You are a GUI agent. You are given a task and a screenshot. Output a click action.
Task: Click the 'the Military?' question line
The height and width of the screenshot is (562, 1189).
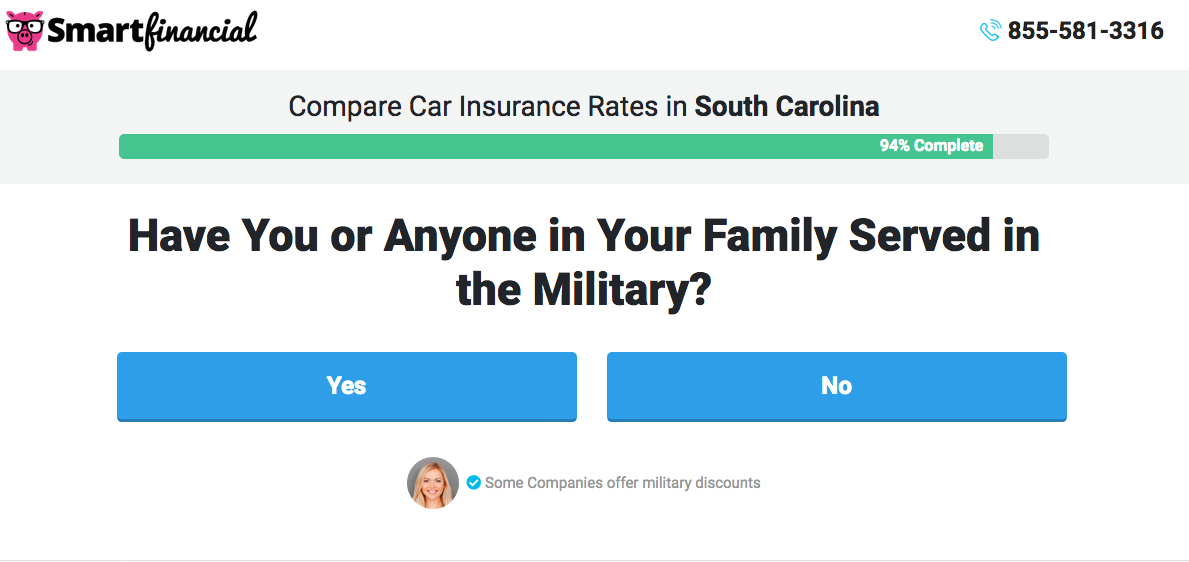click(582, 290)
